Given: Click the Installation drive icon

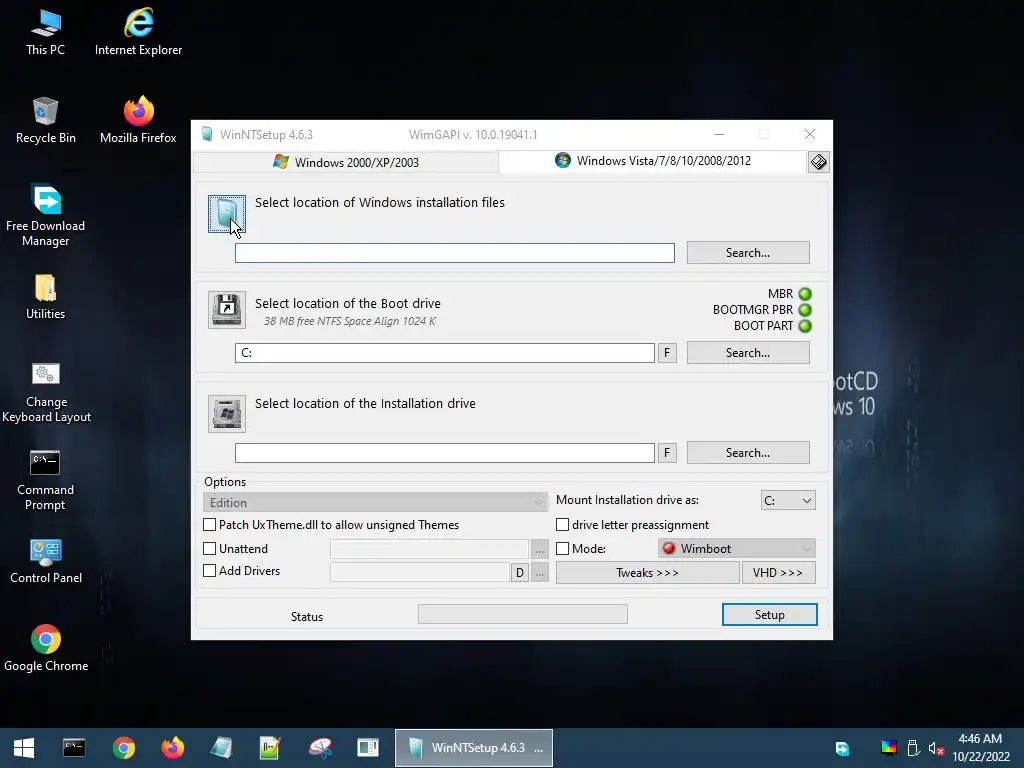Looking at the screenshot, I should 227,413.
